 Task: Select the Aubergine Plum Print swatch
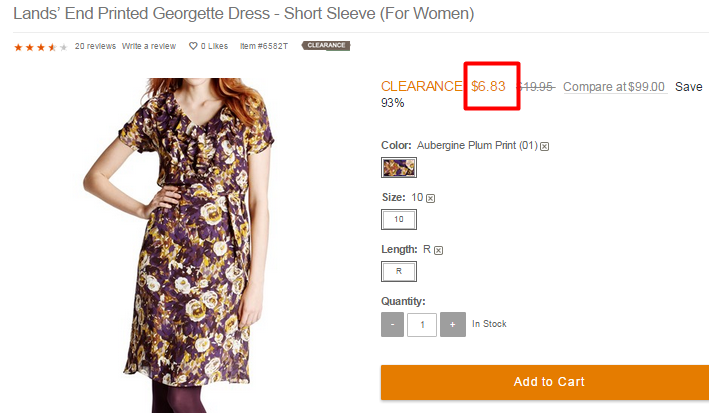tap(399, 168)
